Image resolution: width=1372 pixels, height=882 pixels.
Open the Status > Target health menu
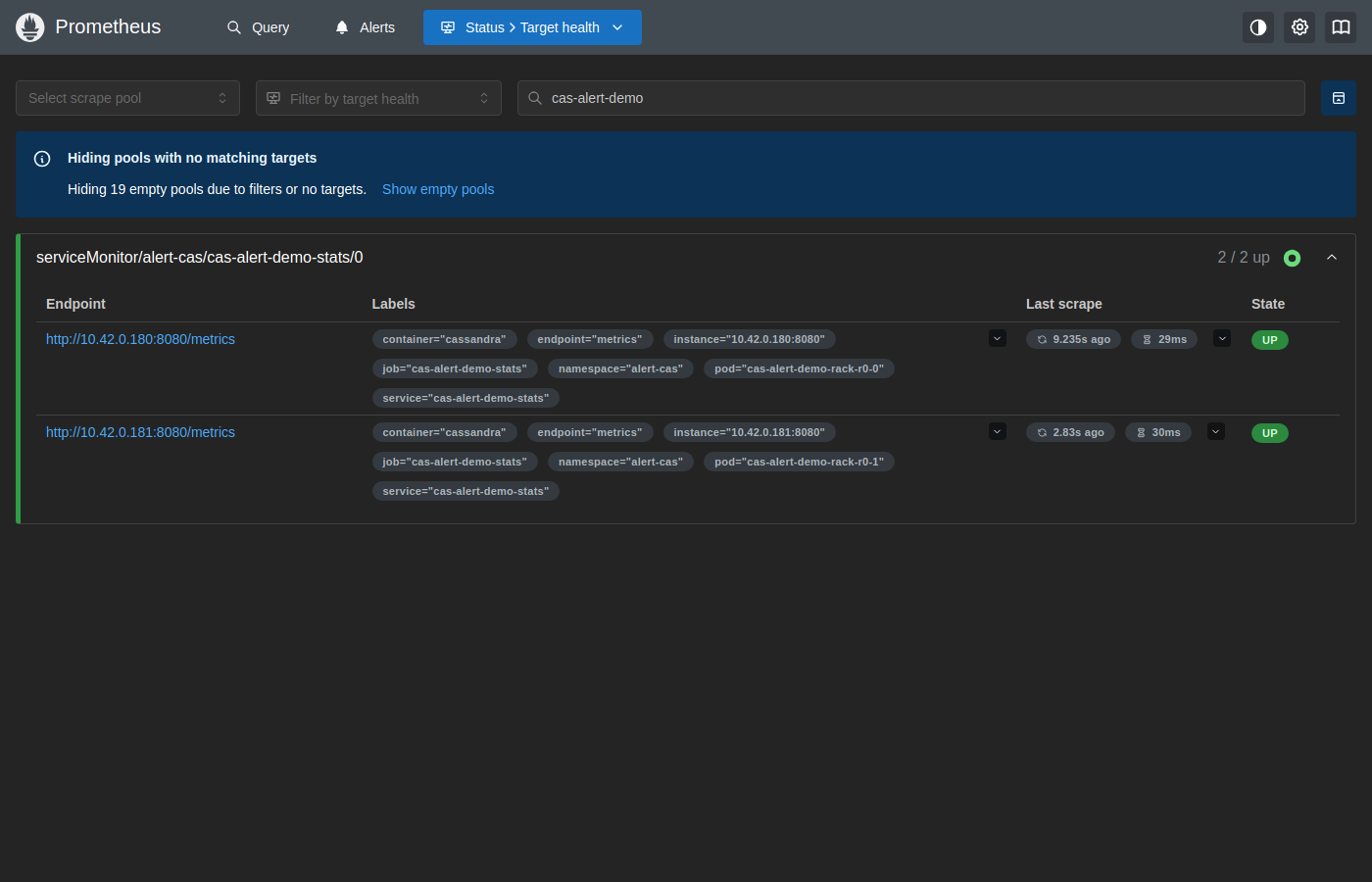click(532, 27)
